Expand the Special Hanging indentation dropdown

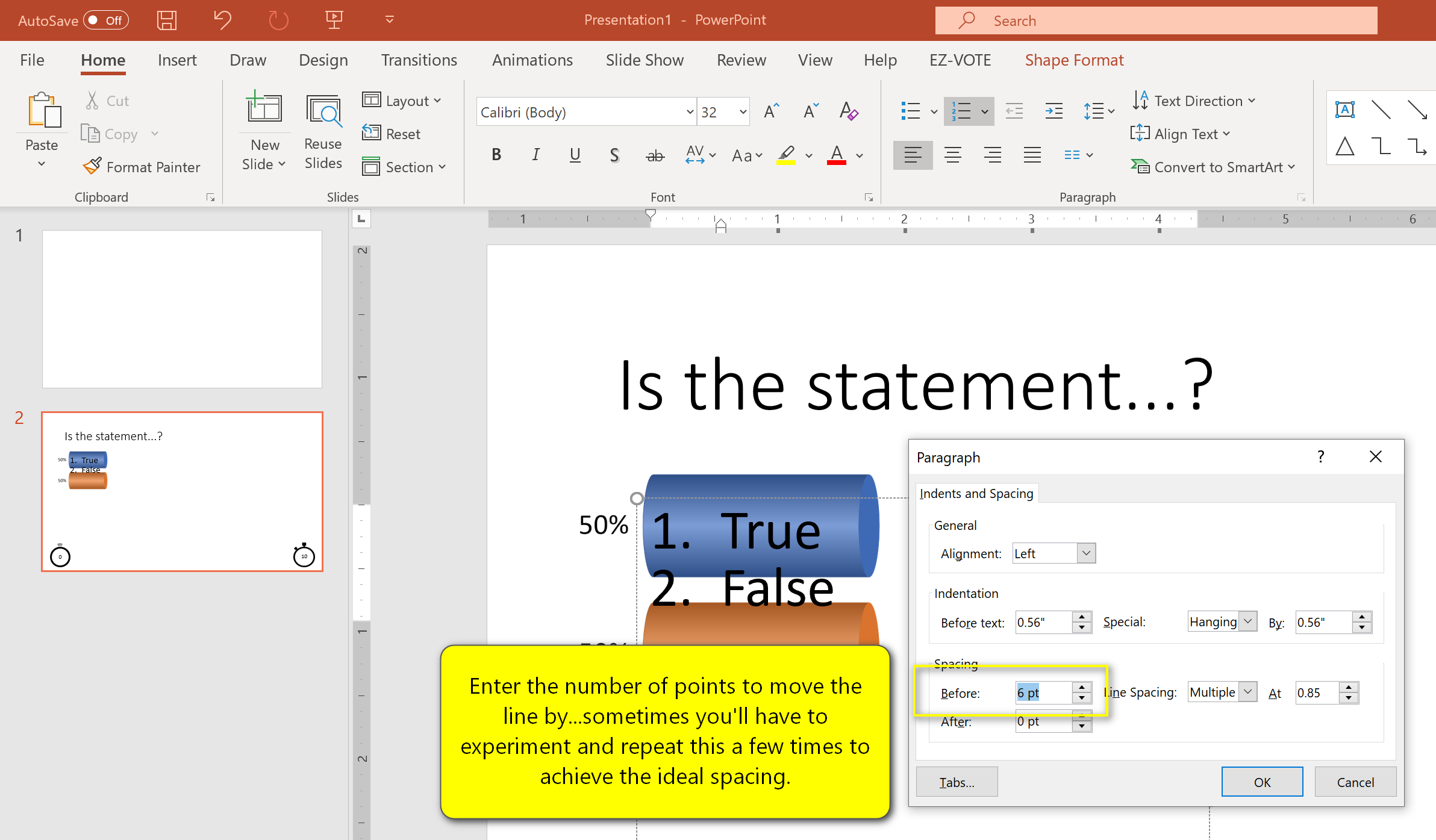[x=1248, y=621]
